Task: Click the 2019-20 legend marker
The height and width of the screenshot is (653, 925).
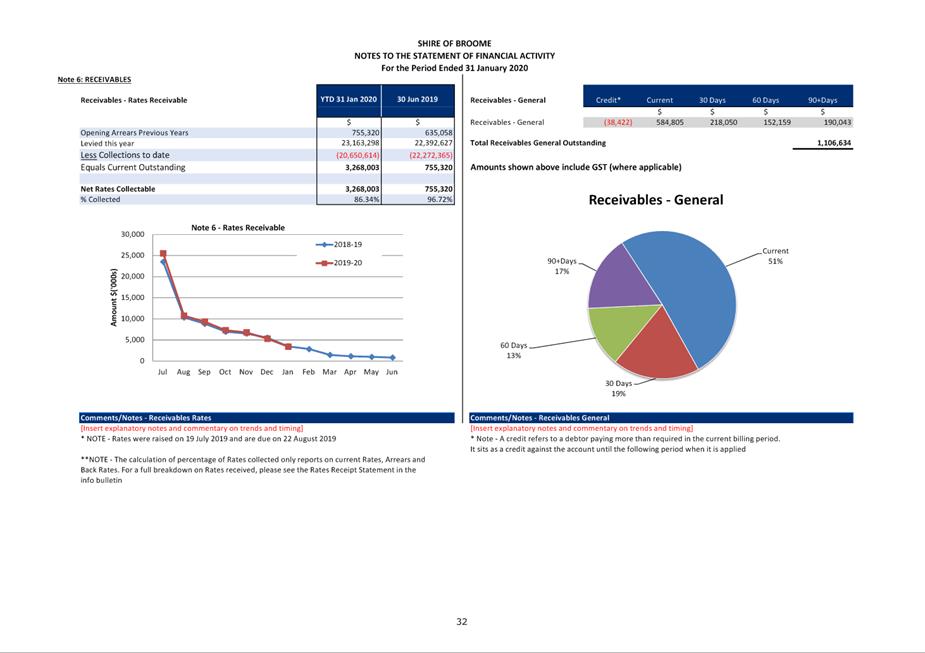Action: point(323,263)
